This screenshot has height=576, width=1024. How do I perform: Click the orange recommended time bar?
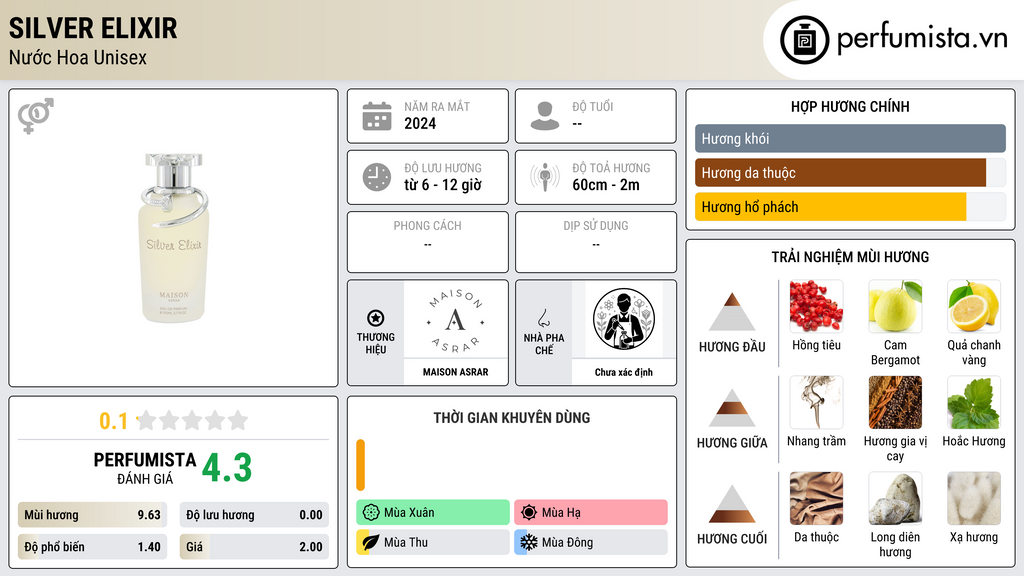coord(360,465)
